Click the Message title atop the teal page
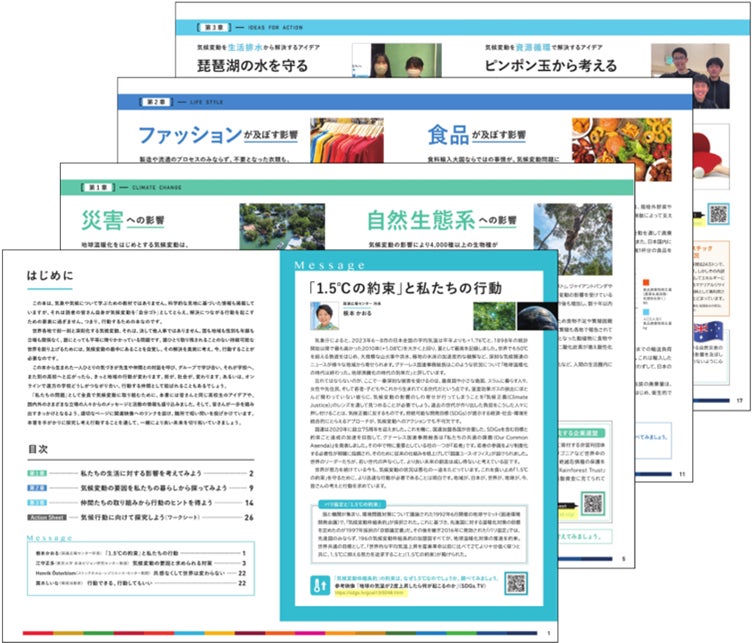The image size is (752, 643). click(x=329, y=265)
